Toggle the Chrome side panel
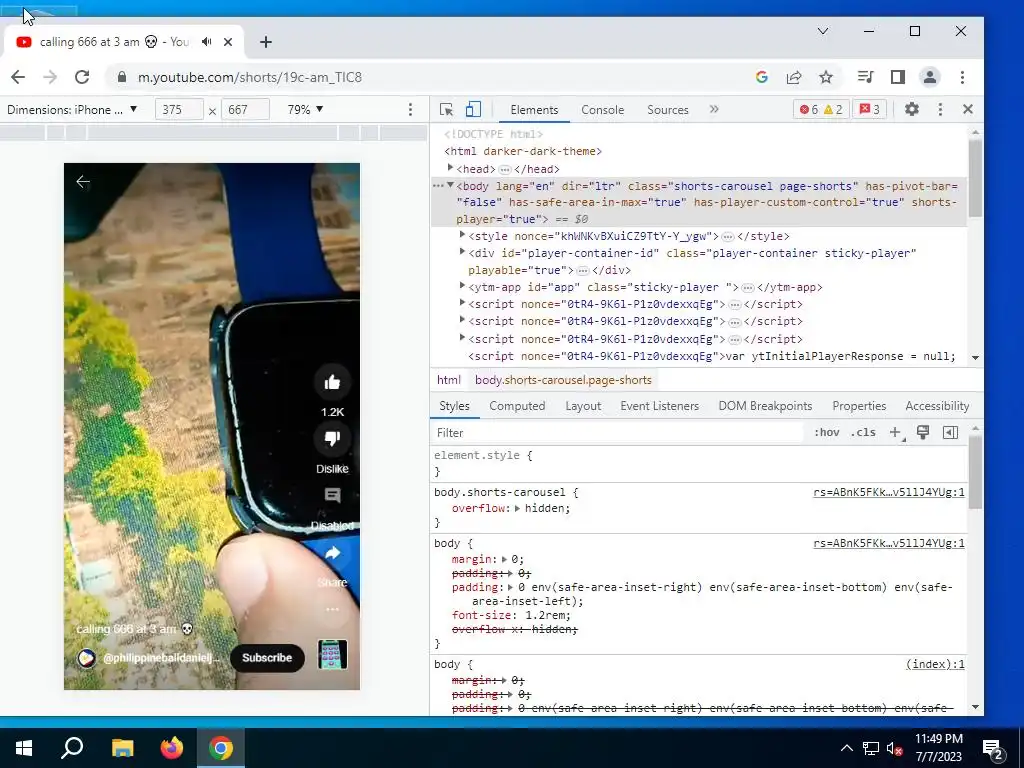The image size is (1024, 768). coord(898,77)
